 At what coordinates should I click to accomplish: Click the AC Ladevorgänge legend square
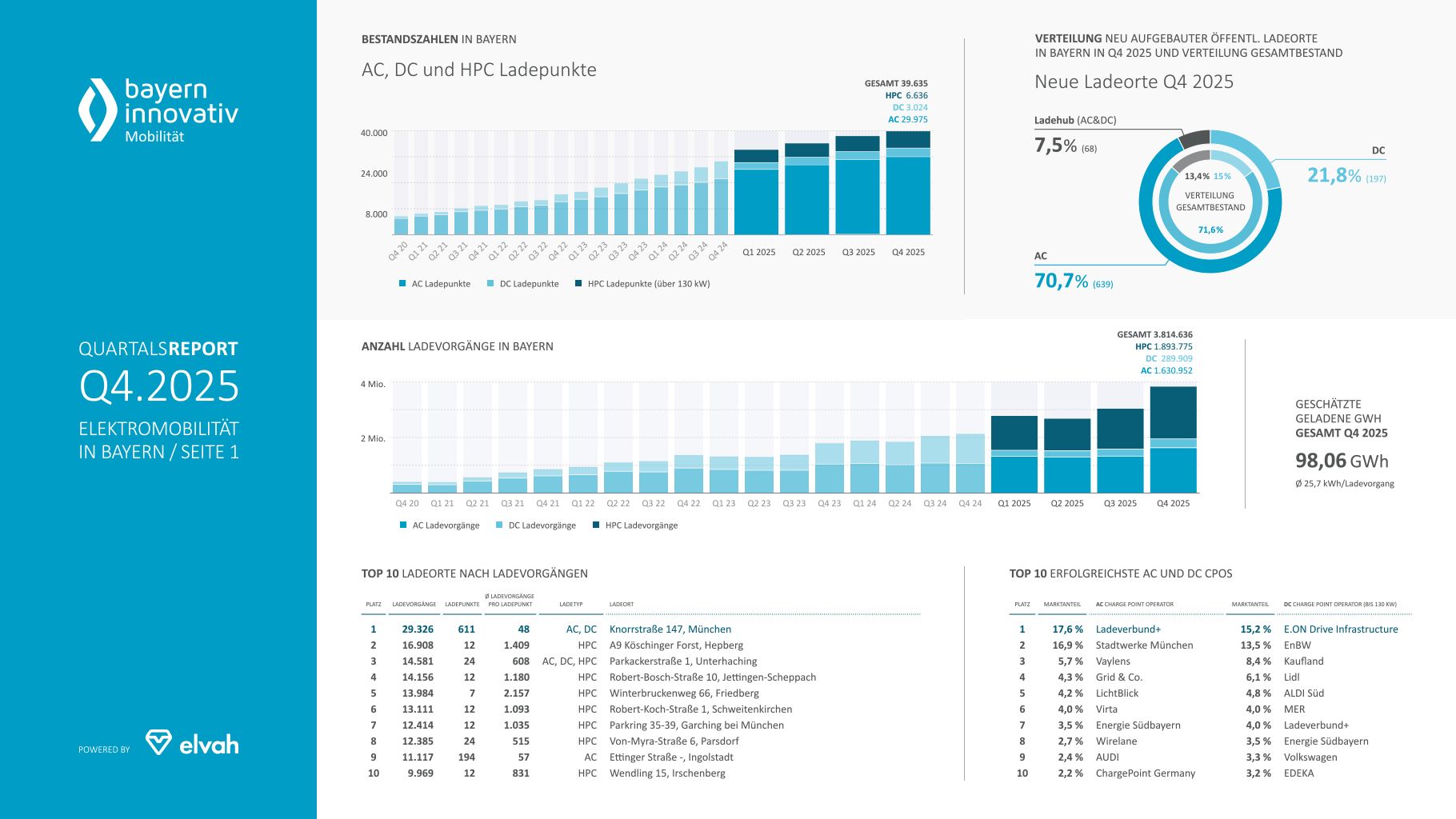click(403, 525)
